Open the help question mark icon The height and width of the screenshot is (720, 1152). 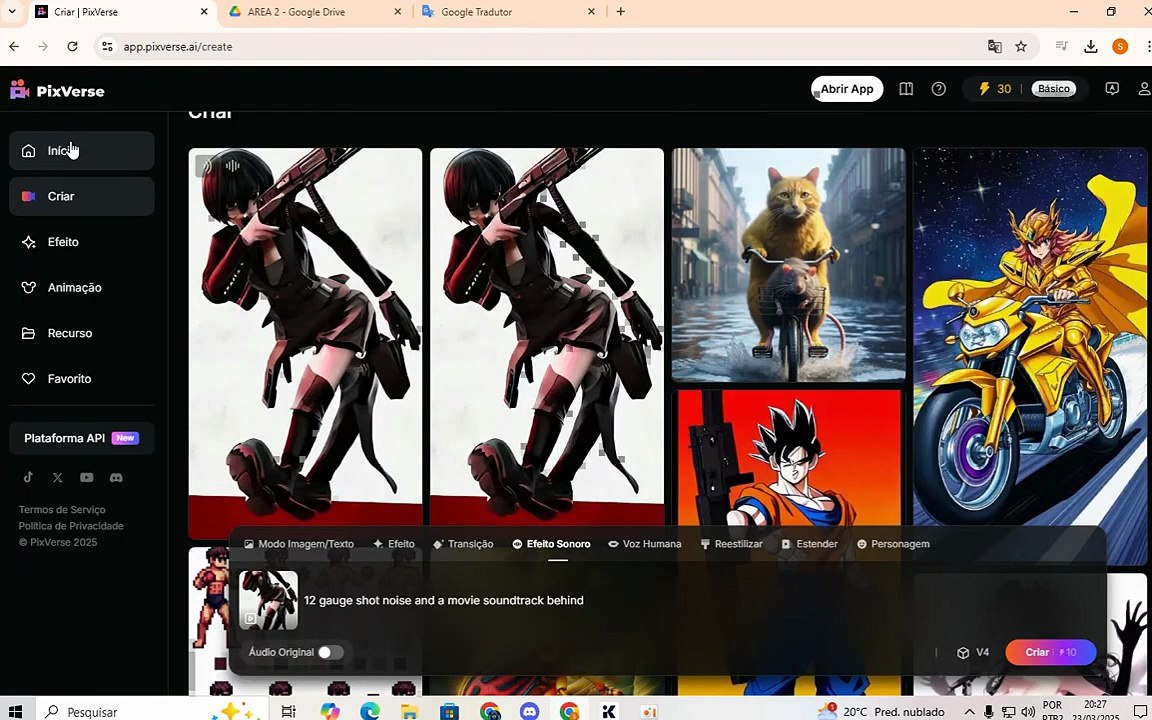[x=938, y=89]
